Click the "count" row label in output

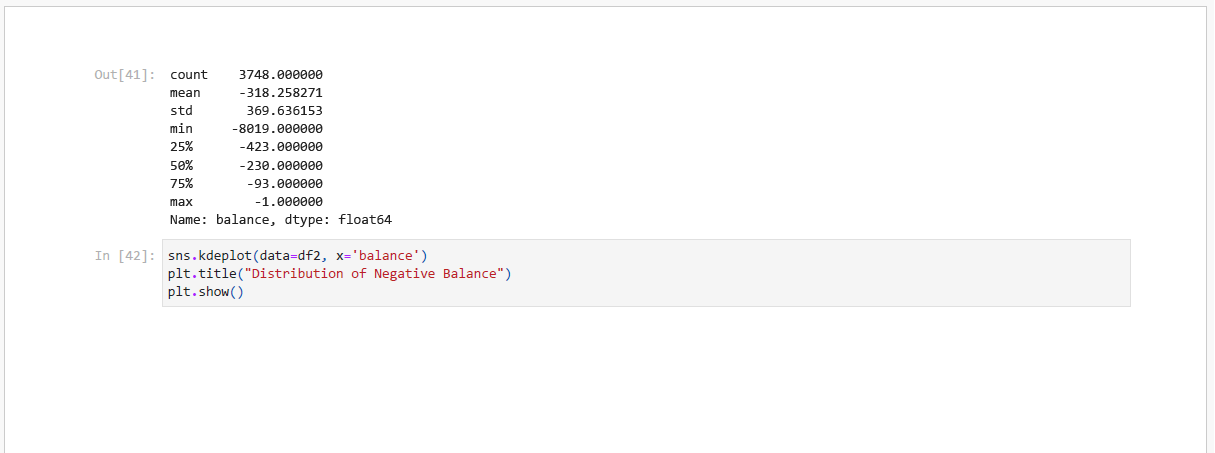click(x=189, y=75)
